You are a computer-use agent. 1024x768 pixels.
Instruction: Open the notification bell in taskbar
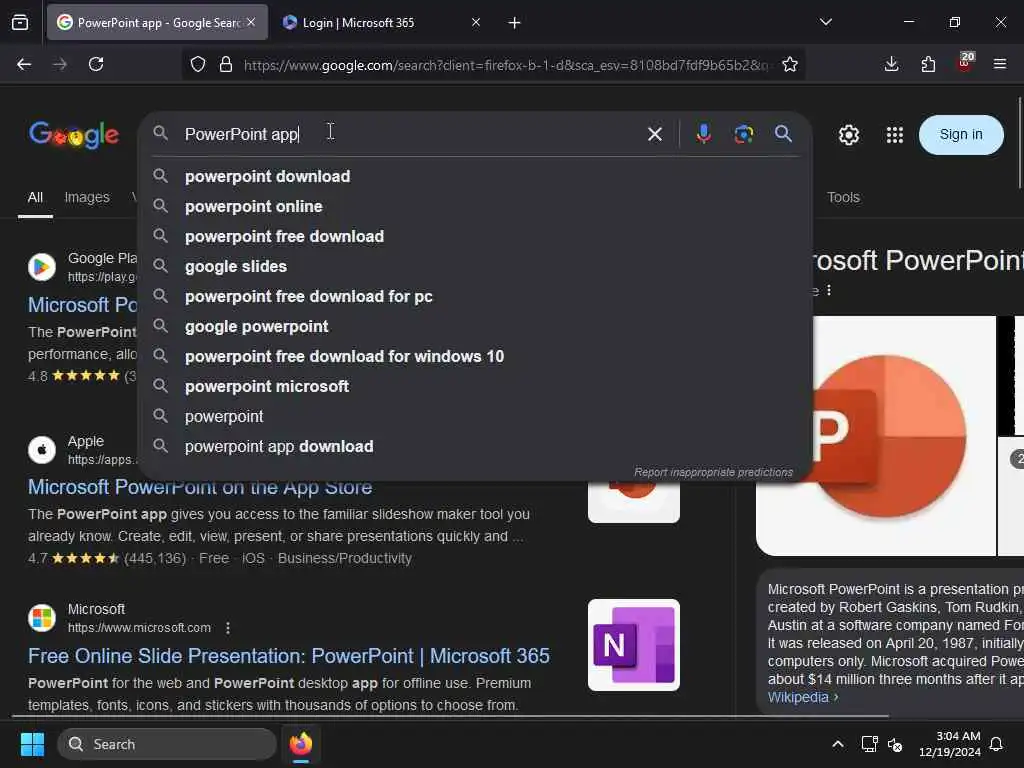pos(997,744)
